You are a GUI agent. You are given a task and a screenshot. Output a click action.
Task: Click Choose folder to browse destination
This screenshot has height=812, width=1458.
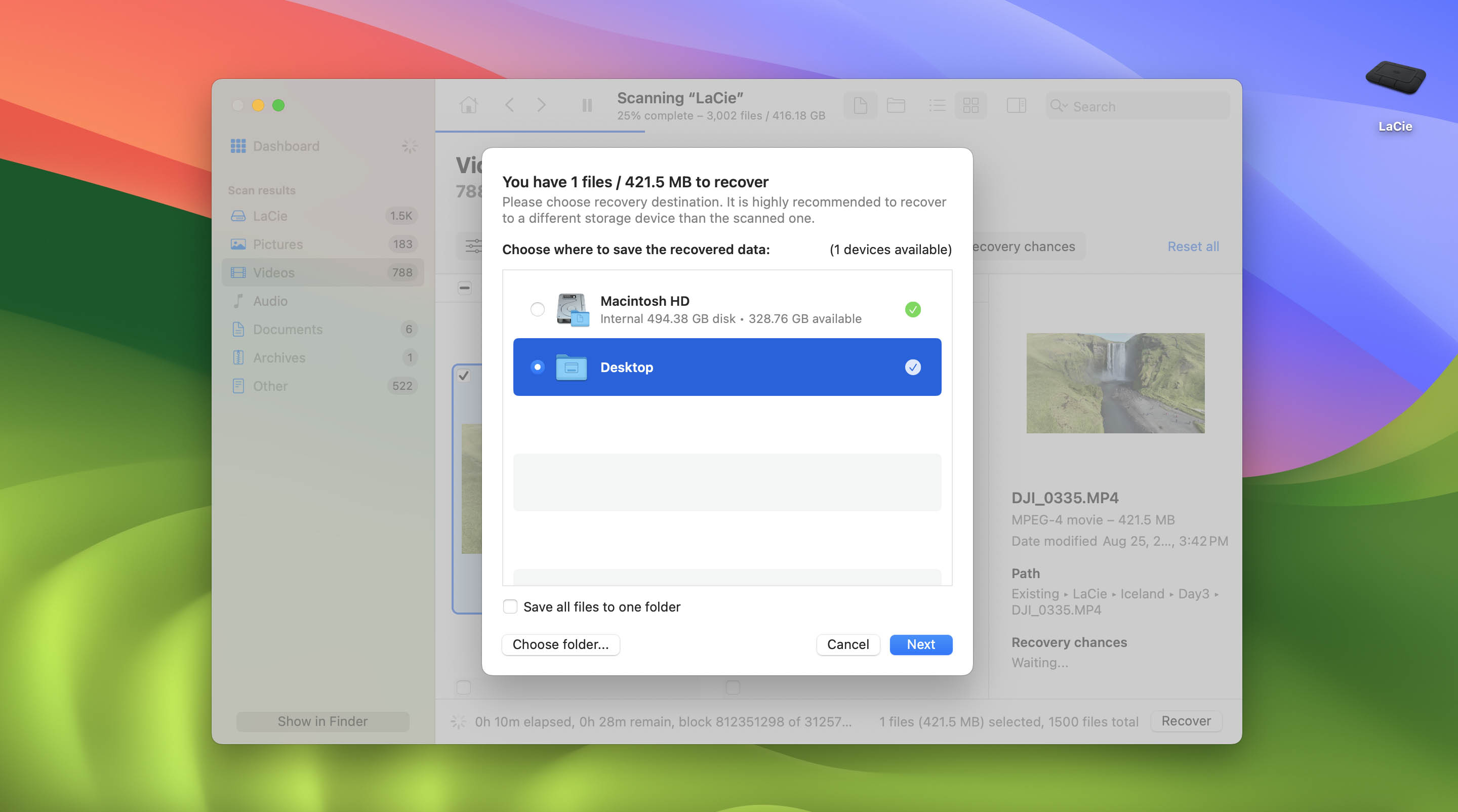(560, 644)
